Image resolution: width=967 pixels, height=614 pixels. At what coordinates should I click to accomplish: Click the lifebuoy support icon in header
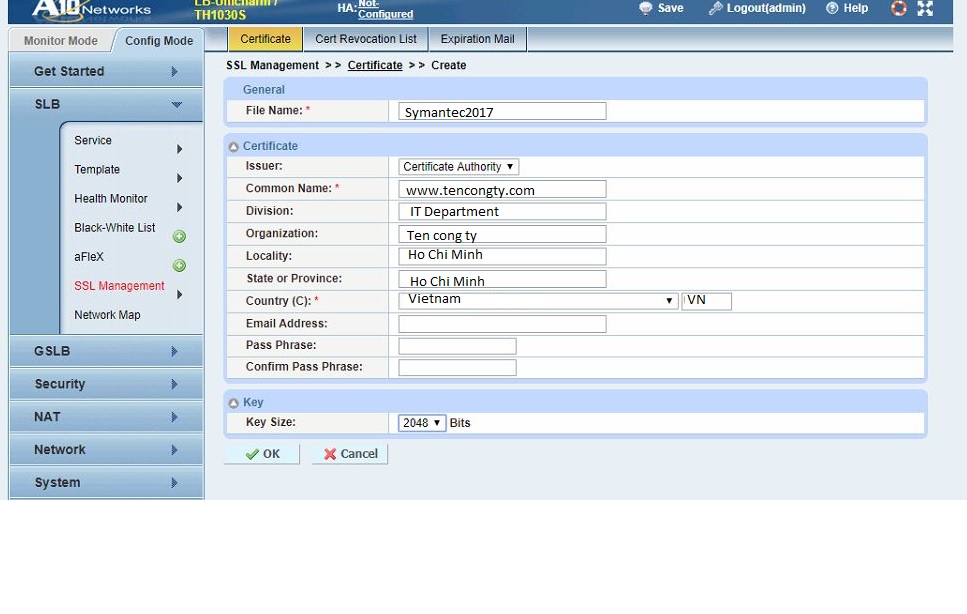point(898,8)
